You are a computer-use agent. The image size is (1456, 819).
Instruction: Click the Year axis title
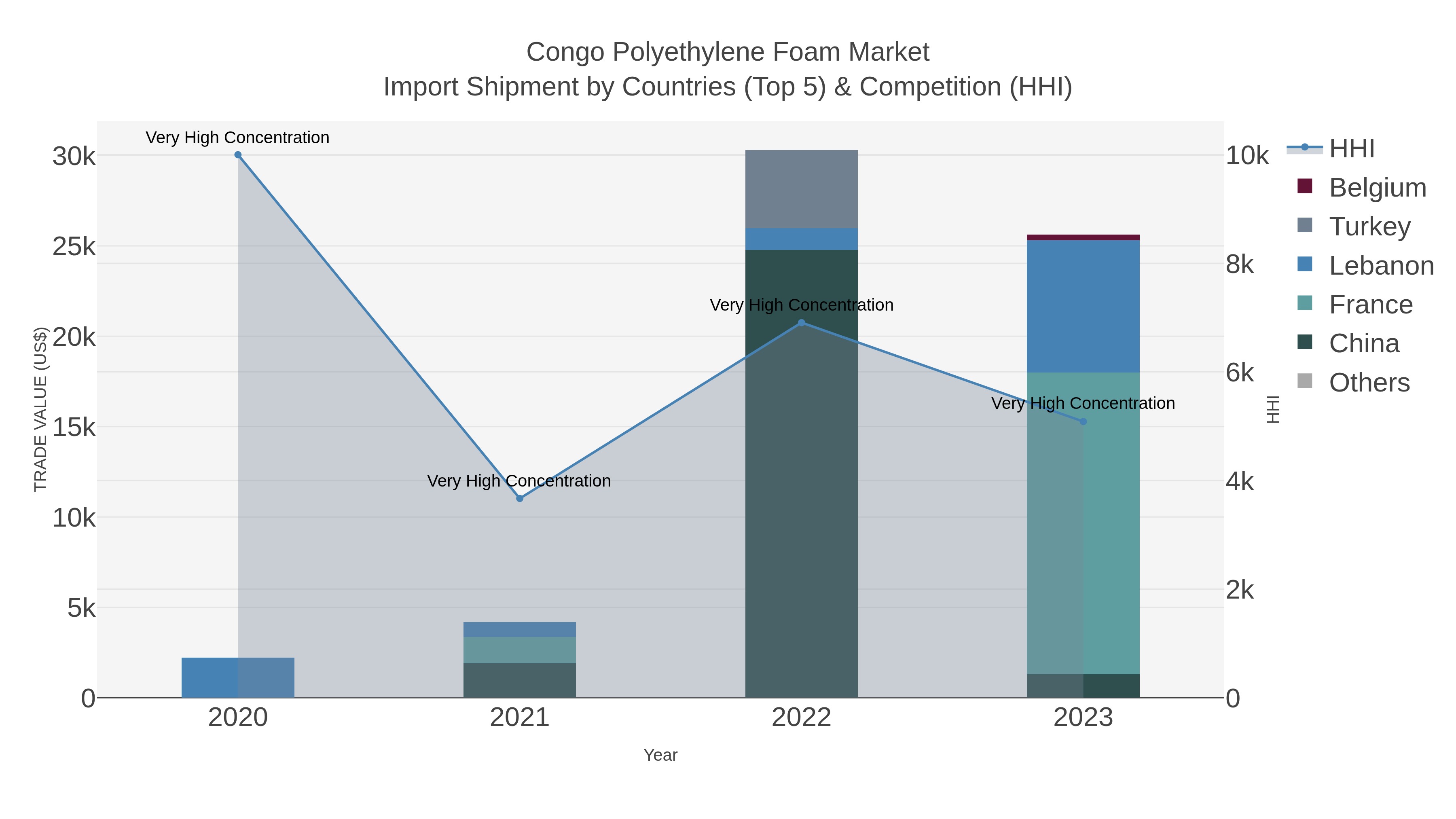pos(660,755)
